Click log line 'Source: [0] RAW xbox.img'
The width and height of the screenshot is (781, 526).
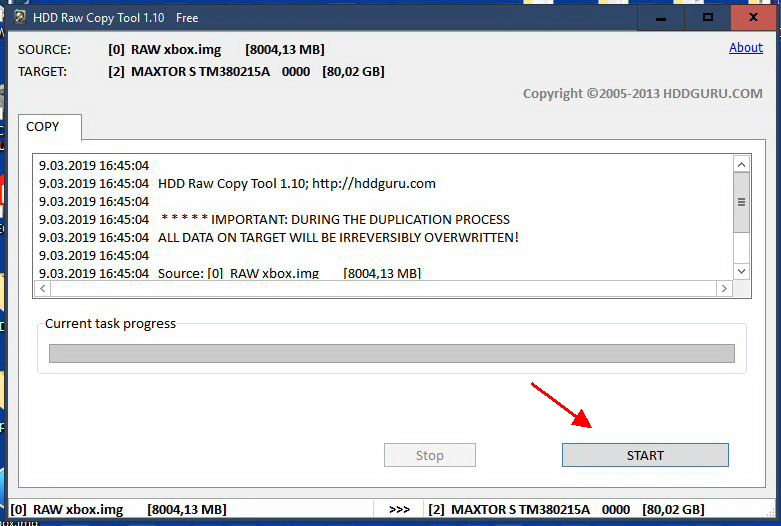point(238,273)
